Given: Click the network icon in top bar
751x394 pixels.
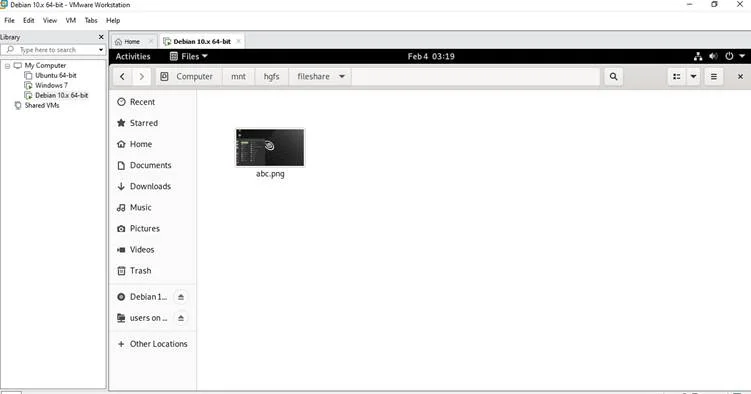Looking at the screenshot, I should [x=698, y=56].
